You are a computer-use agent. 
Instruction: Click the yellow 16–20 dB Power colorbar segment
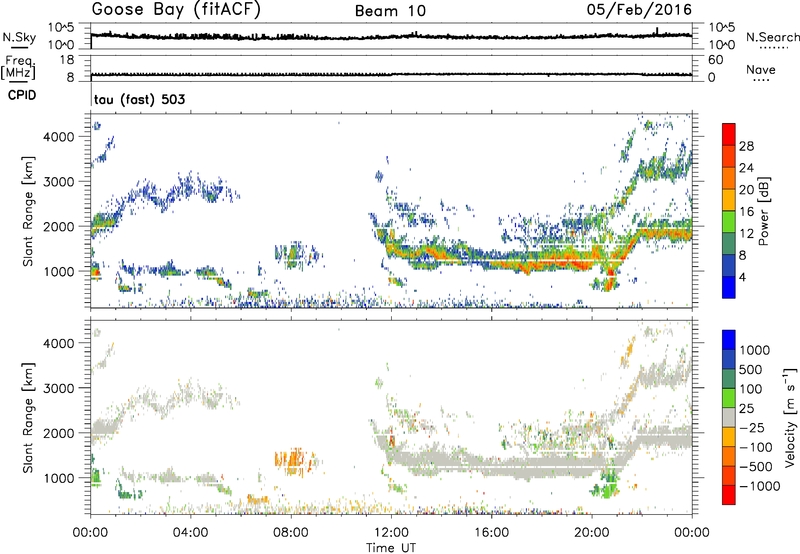[x=729, y=199]
